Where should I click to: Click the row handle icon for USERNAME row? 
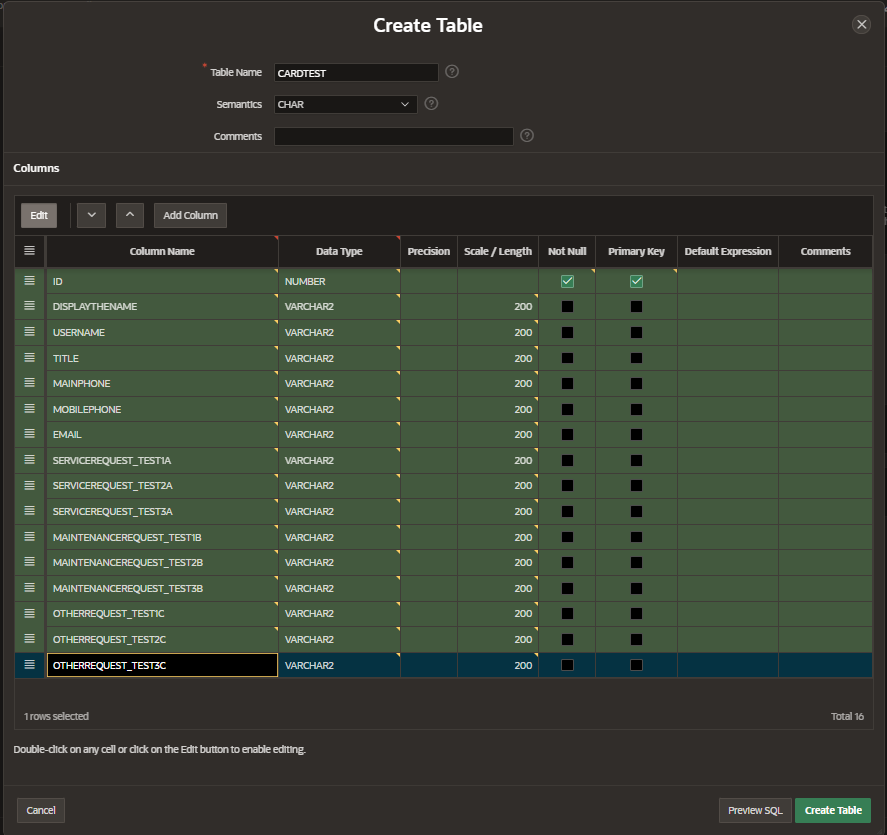29,332
